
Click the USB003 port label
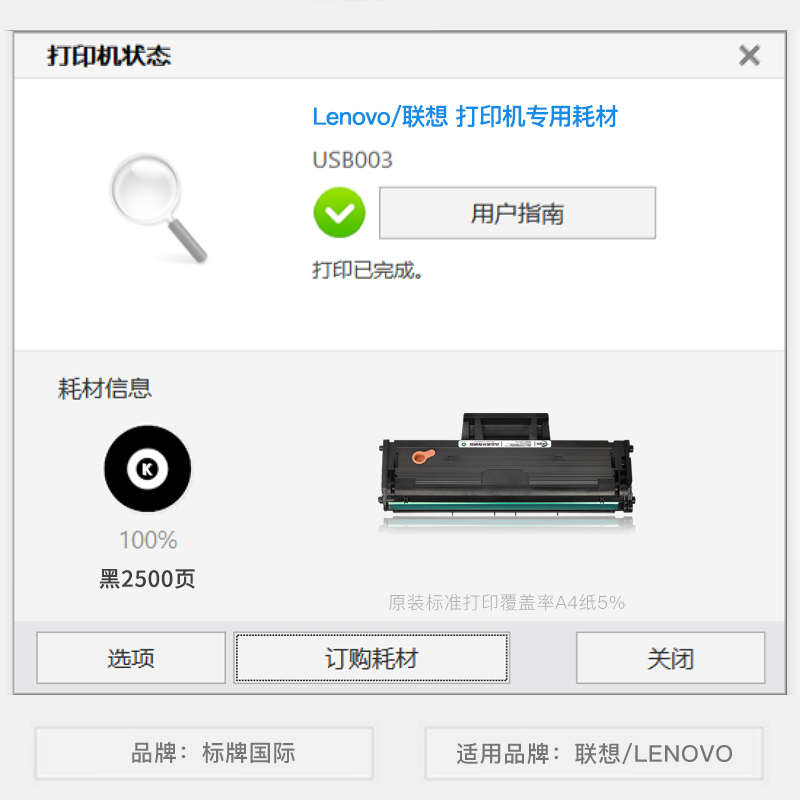click(353, 160)
